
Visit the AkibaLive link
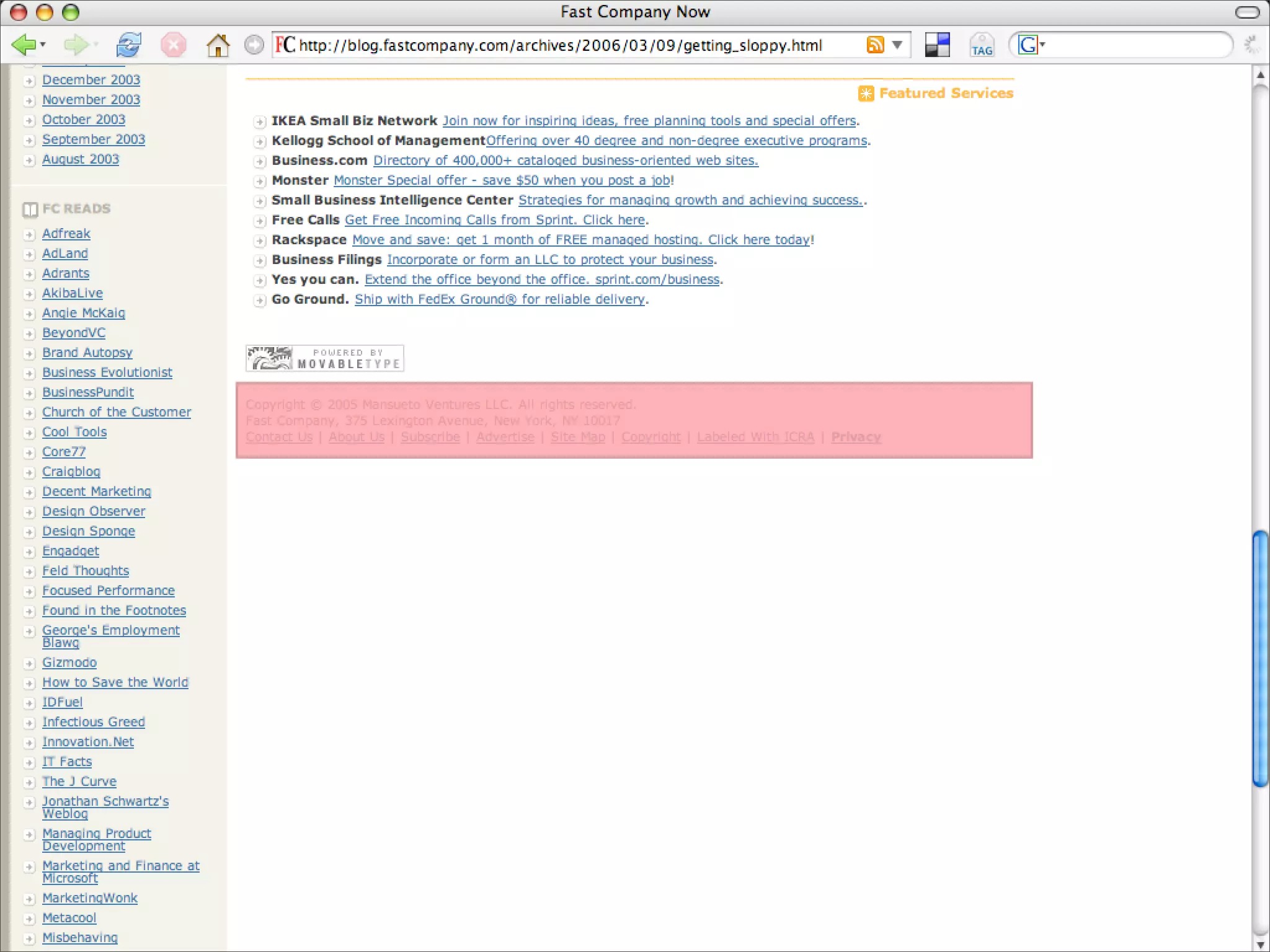(x=73, y=293)
